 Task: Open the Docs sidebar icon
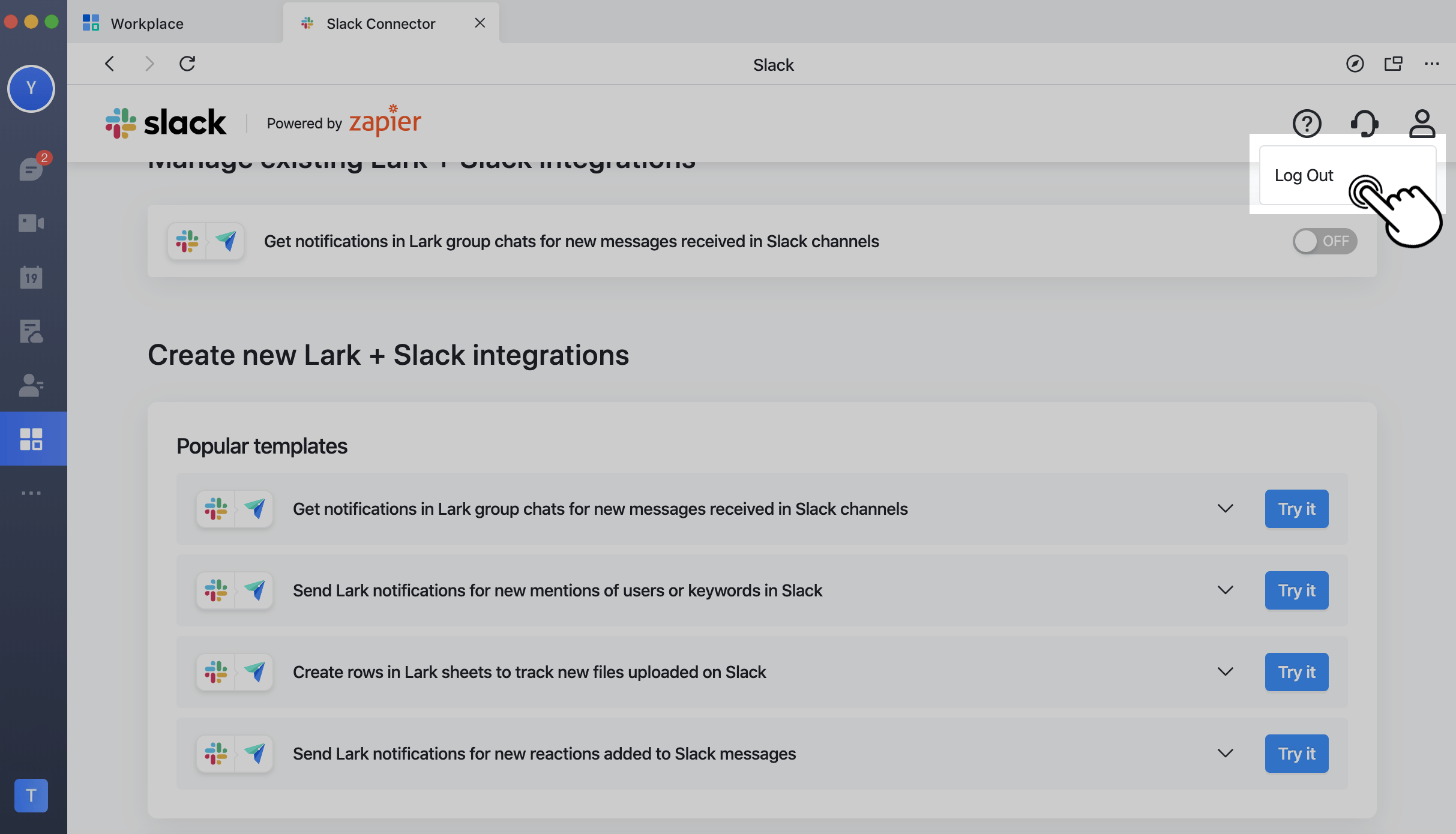pyautogui.click(x=31, y=331)
